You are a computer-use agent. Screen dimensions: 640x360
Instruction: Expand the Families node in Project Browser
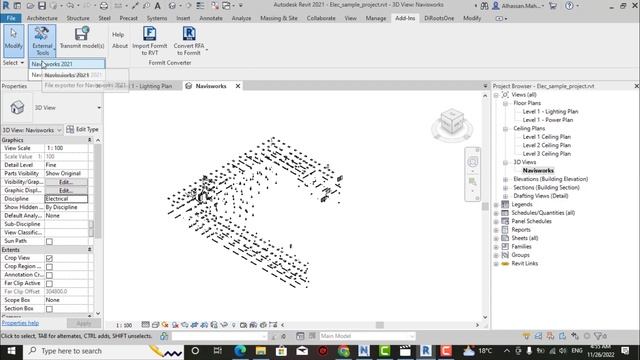[496, 247]
